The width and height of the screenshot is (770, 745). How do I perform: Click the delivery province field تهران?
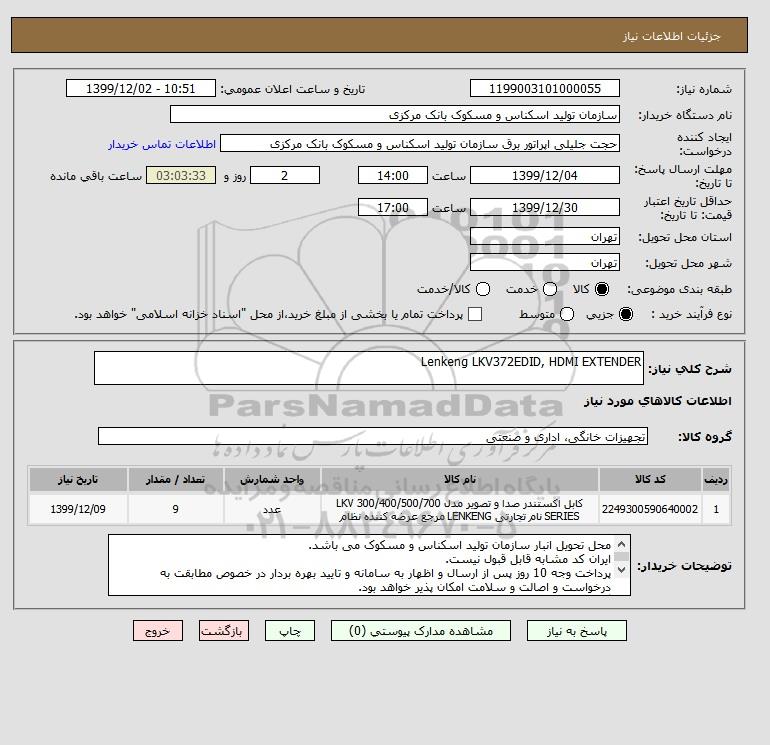click(545, 237)
